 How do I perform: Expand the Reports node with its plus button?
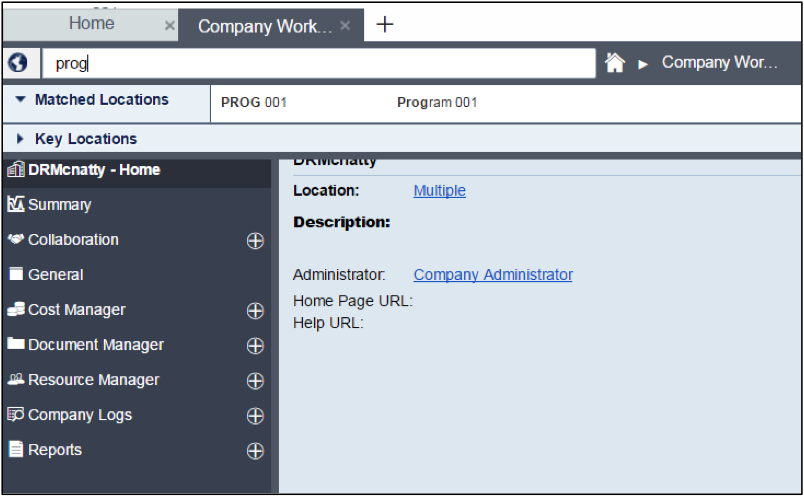[255, 451]
